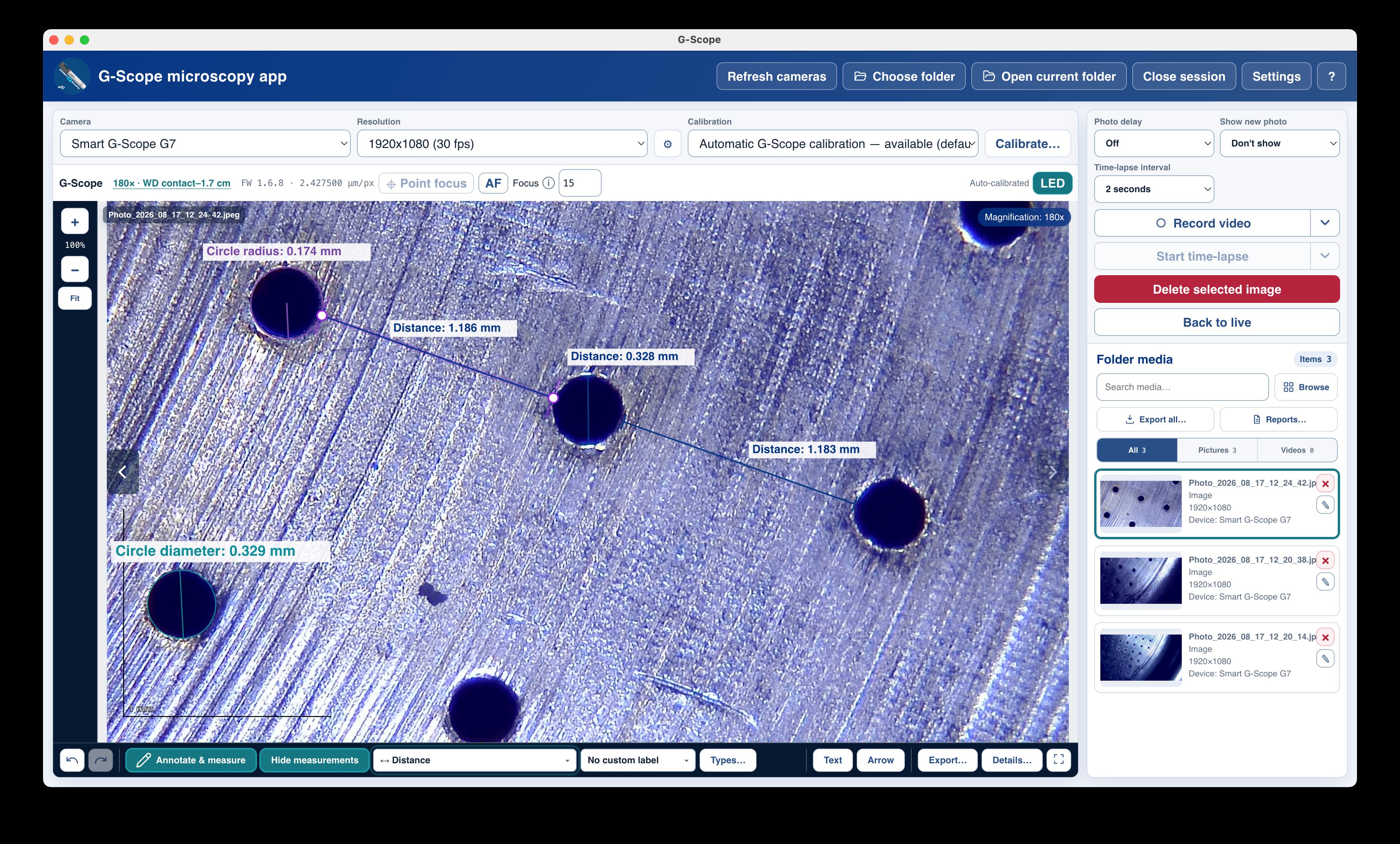The image size is (1400, 844).
Task: Click the Browse media button
Action: pyautogui.click(x=1306, y=387)
